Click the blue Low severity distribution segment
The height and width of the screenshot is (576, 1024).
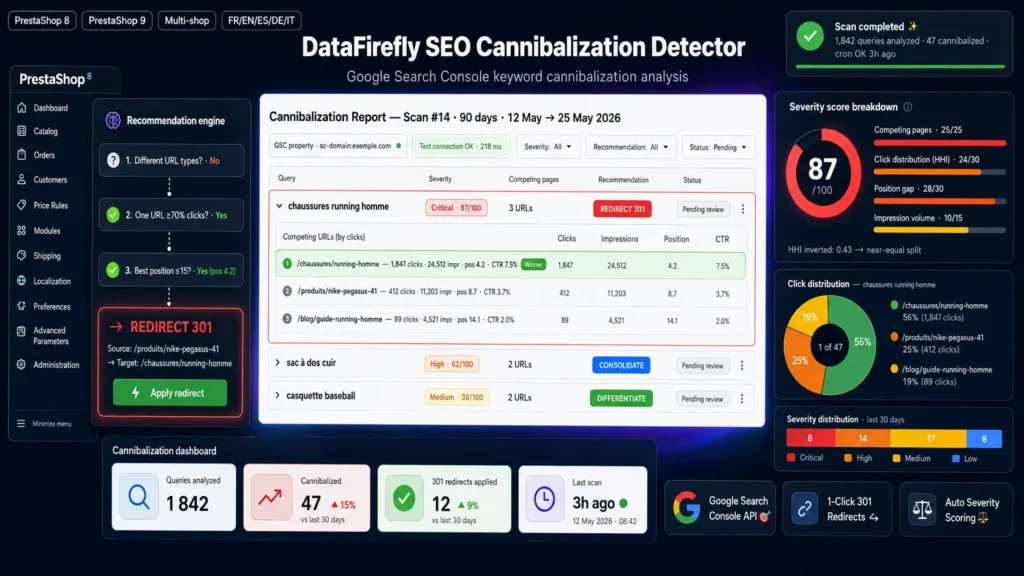[984, 439]
